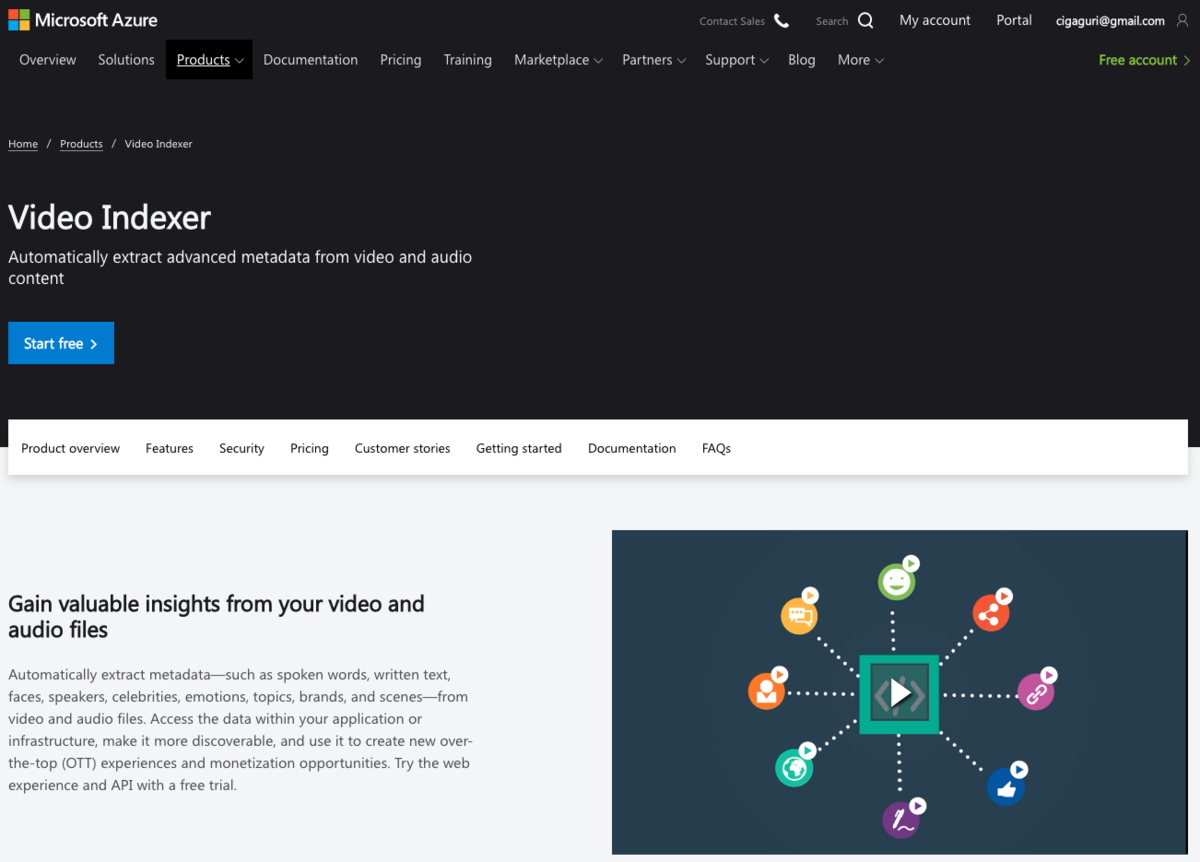
Task: Open the Solutions nav item
Action: (x=126, y=60)
